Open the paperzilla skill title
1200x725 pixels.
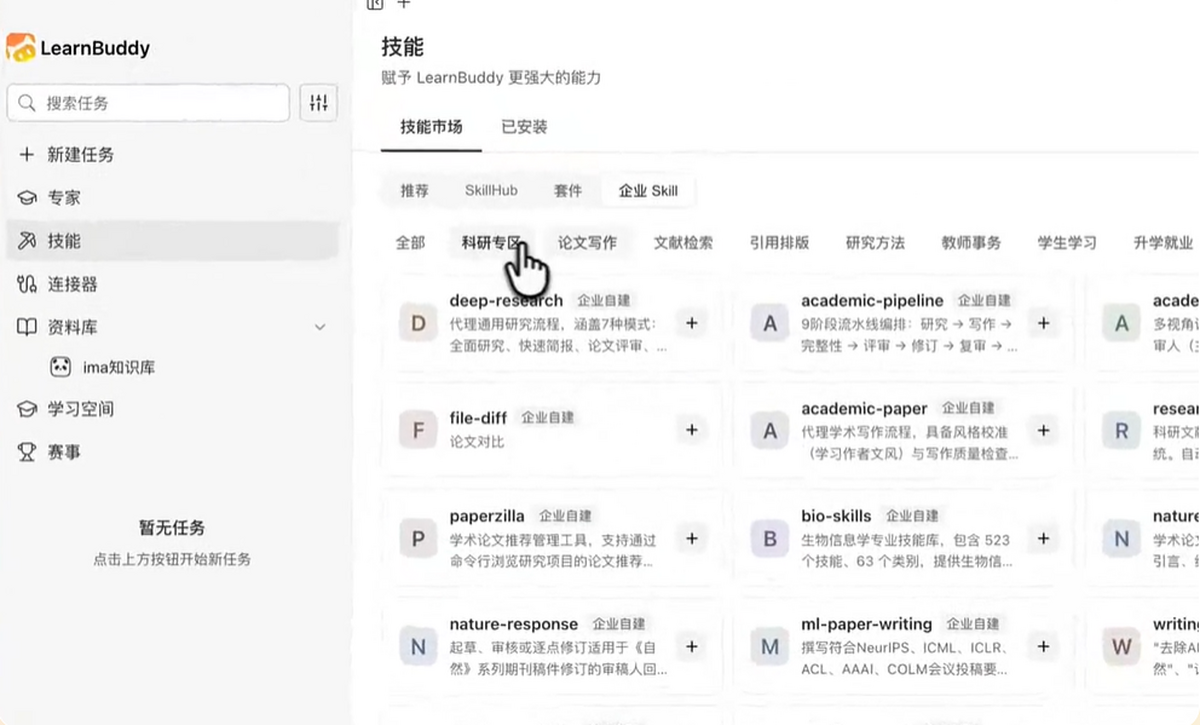[x=487, y=516]
